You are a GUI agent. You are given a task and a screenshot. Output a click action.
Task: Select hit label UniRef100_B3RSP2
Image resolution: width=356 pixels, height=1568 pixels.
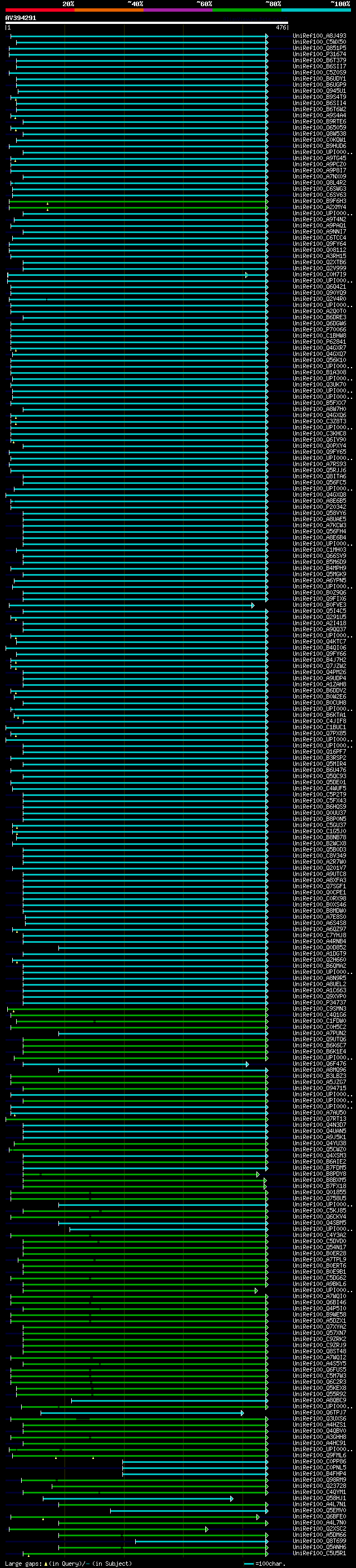[x=319, y=758]
